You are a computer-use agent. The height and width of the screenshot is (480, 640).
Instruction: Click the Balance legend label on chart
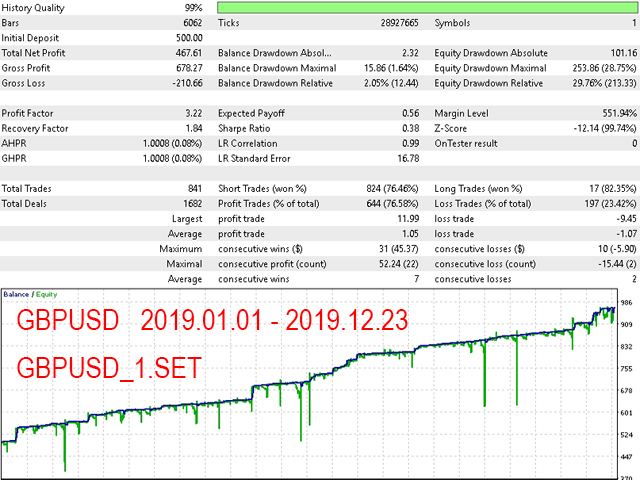pyautogui.click(x=16, y=294)
